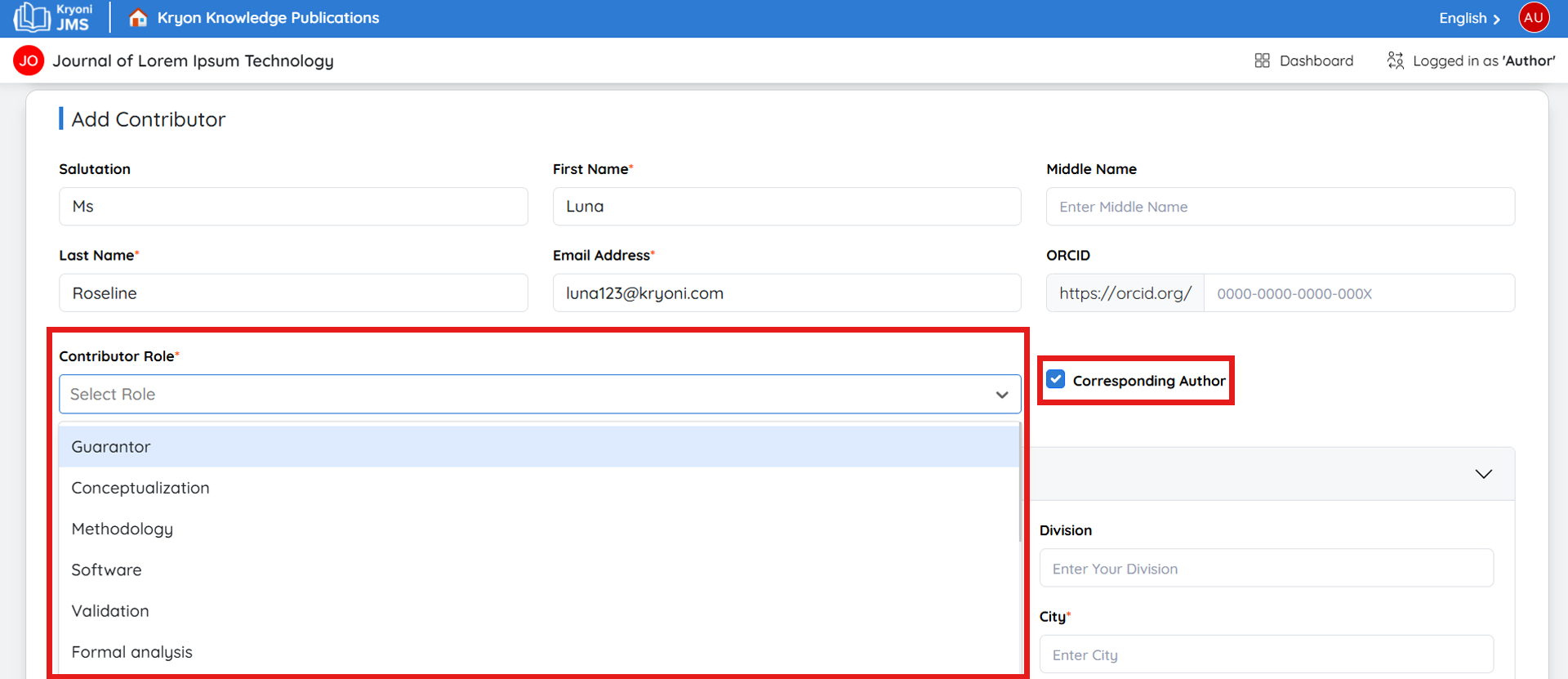The image size is (1568, 679).
Task: Pick Software from the role list
Action: [x=106, y=570]
